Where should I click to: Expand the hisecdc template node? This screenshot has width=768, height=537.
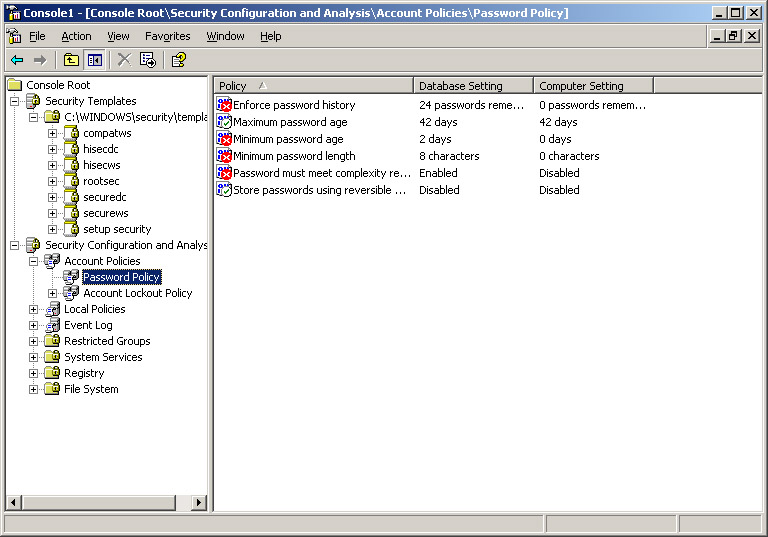(53, 149)
